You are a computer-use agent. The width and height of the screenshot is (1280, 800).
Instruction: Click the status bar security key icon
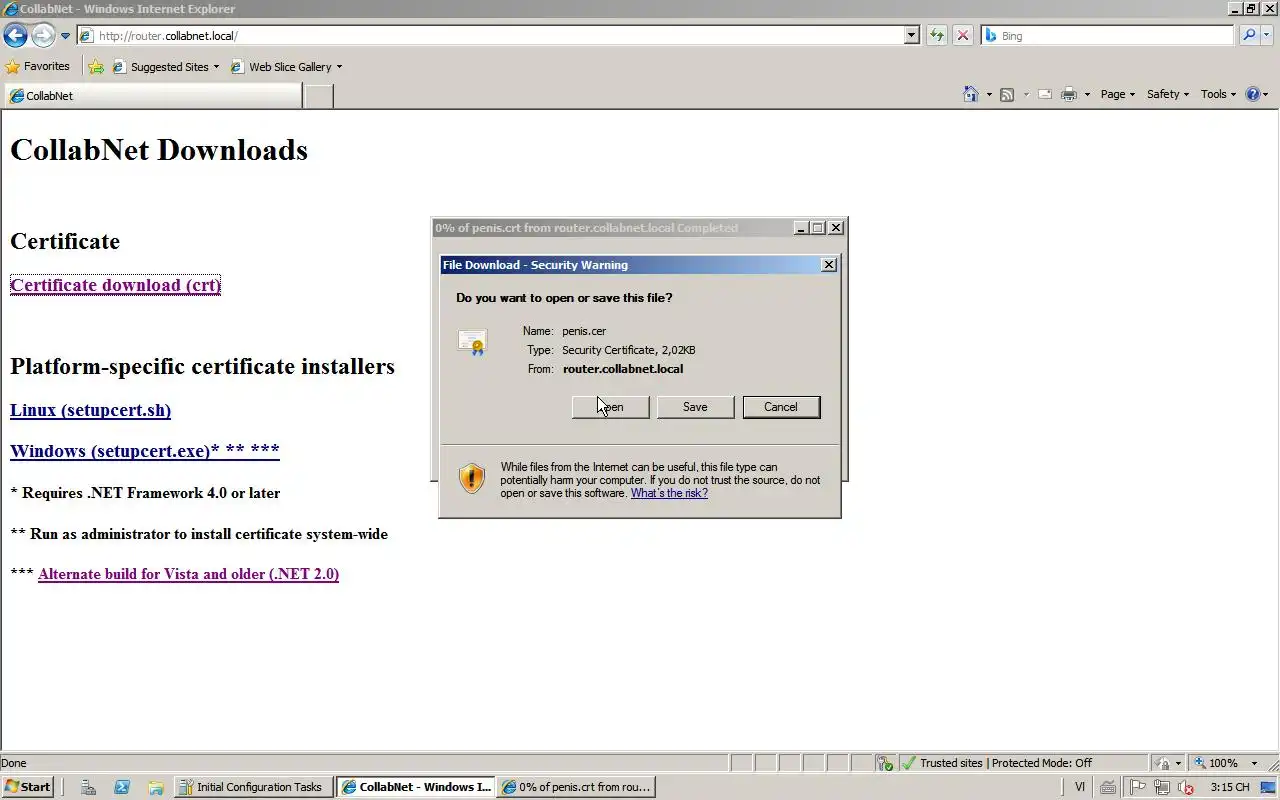(885, 763)
